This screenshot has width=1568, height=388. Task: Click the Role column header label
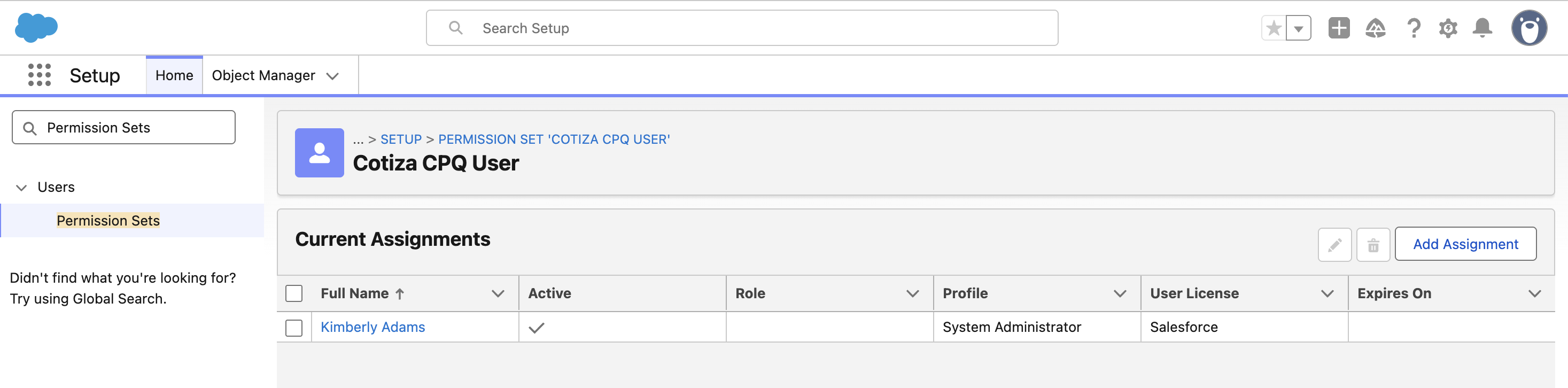tap(750, 293)
